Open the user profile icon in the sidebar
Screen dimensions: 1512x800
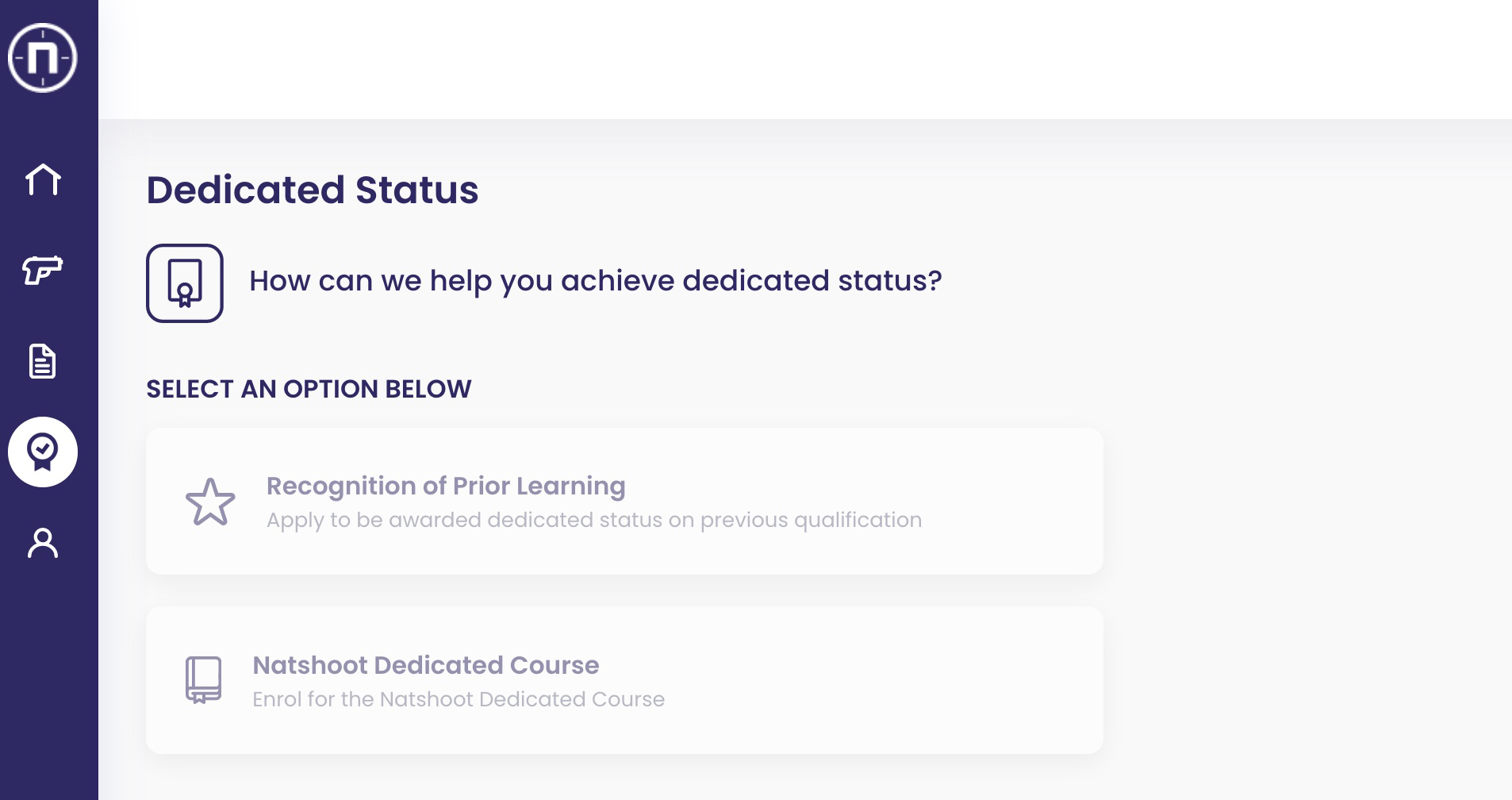(x=43, y=544)
